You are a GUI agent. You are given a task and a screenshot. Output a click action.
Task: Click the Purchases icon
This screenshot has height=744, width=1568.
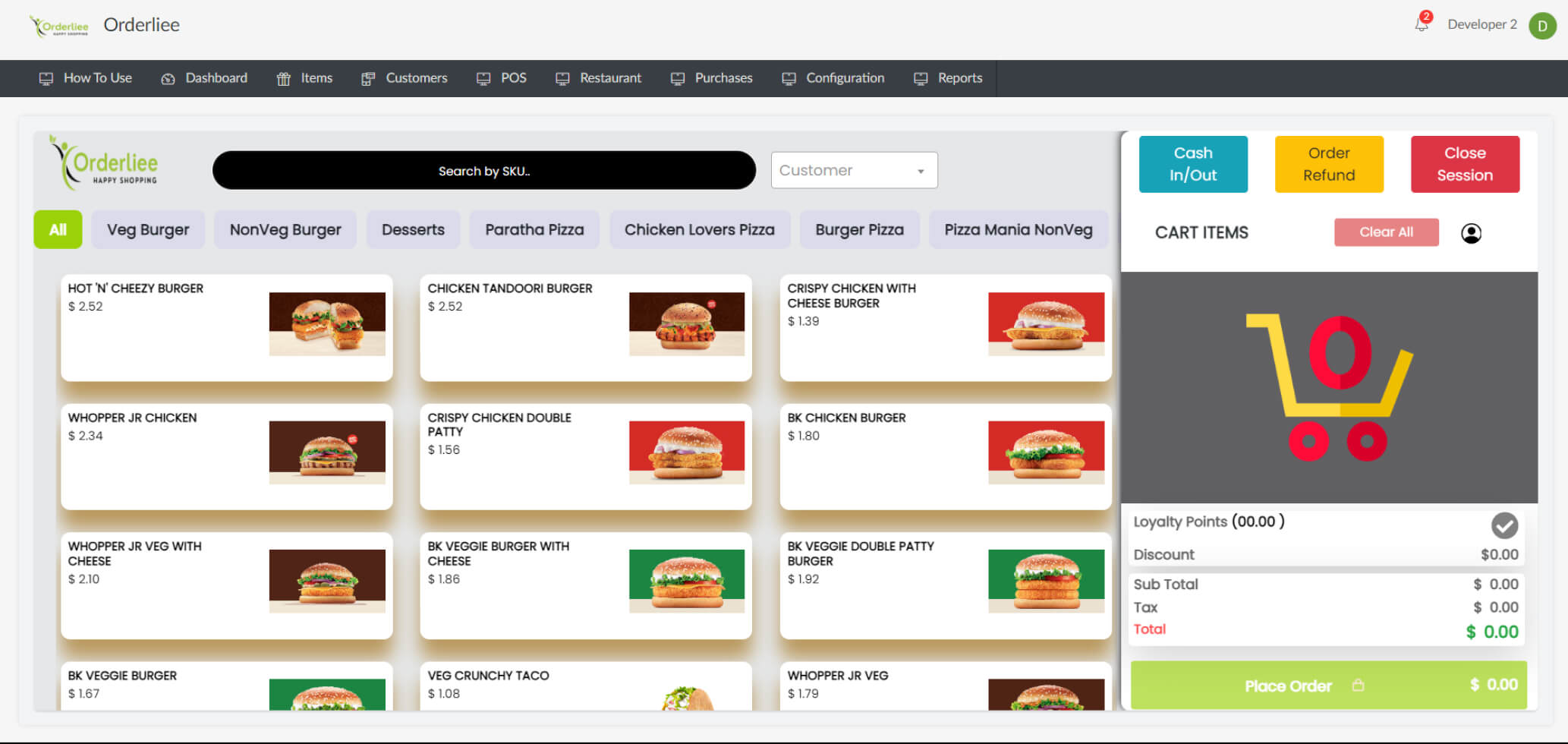[x=675, y=77]
